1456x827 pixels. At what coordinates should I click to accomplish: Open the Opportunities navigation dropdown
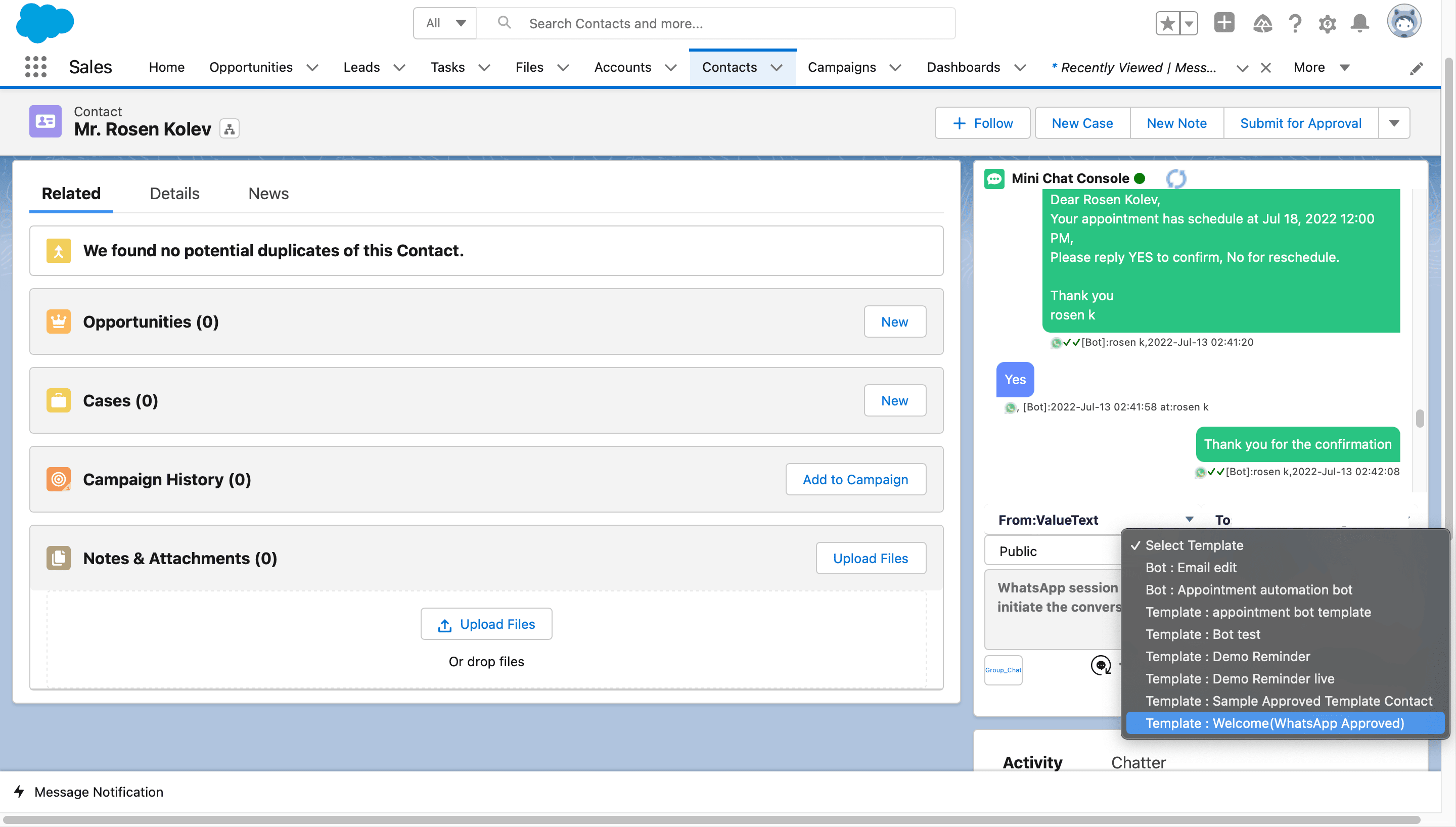pyautogui.click(x=313, y=67)
